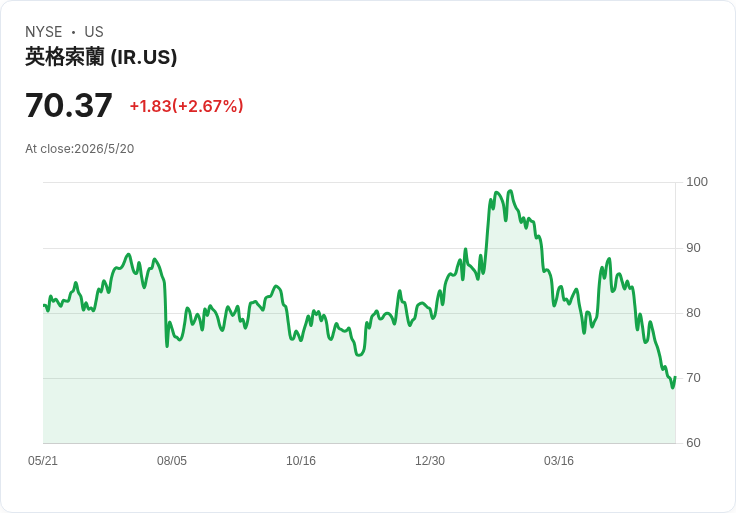Click the 80 price axis label
This screenshot has height=513, width=736.
pos(693,313)
